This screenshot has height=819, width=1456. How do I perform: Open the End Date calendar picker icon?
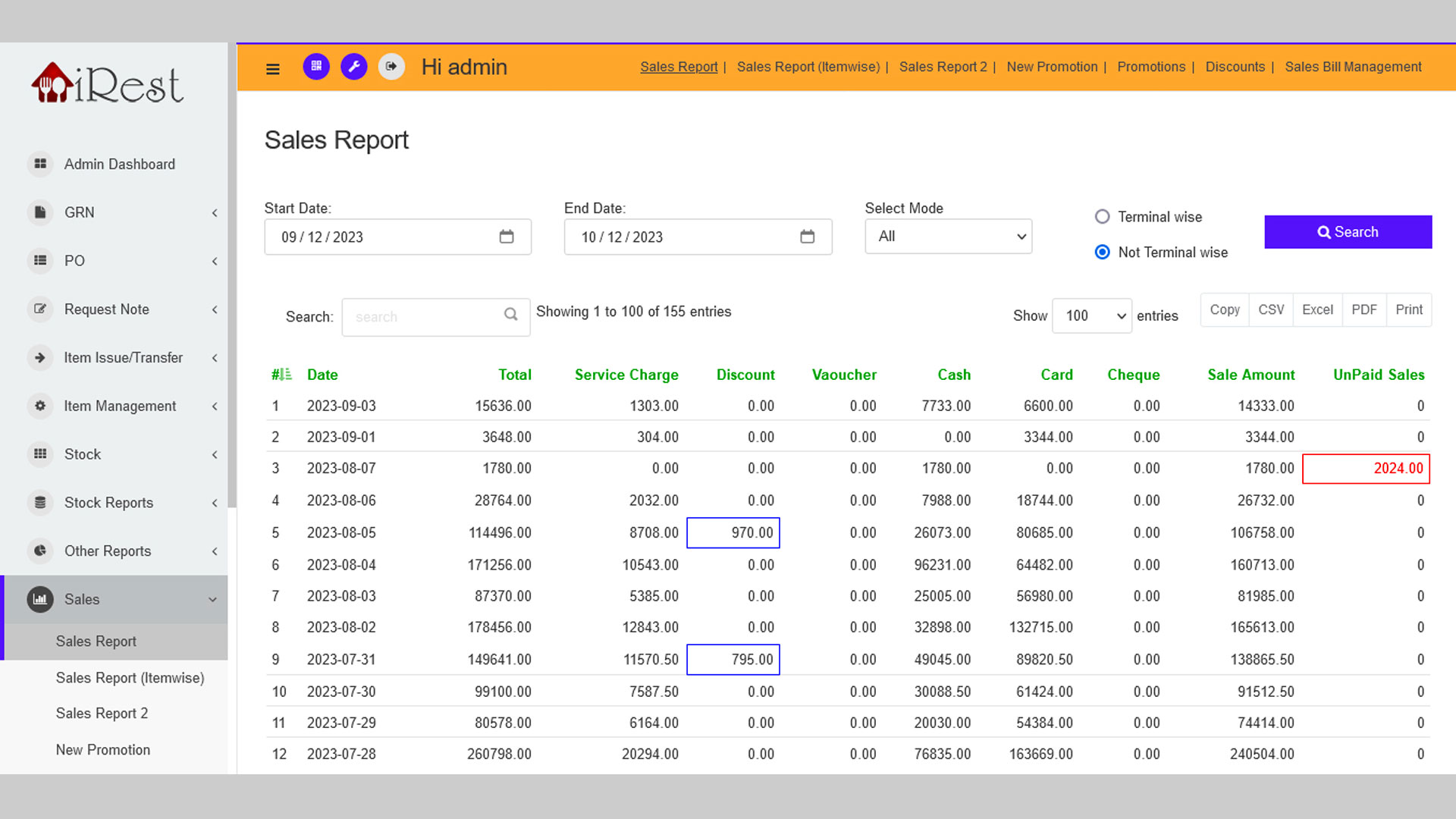click(x=808, y=237)
